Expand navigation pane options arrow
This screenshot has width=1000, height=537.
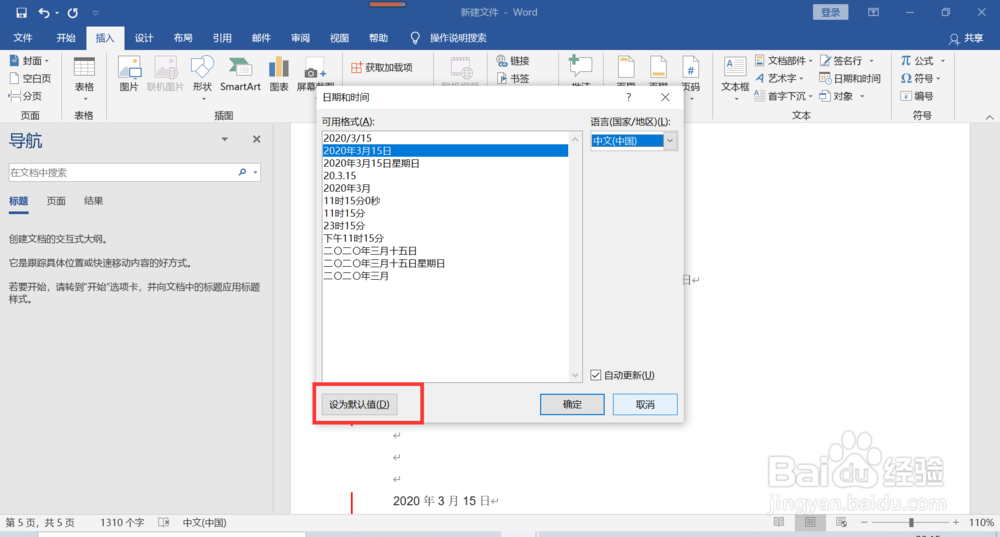[x=224, y=139]
